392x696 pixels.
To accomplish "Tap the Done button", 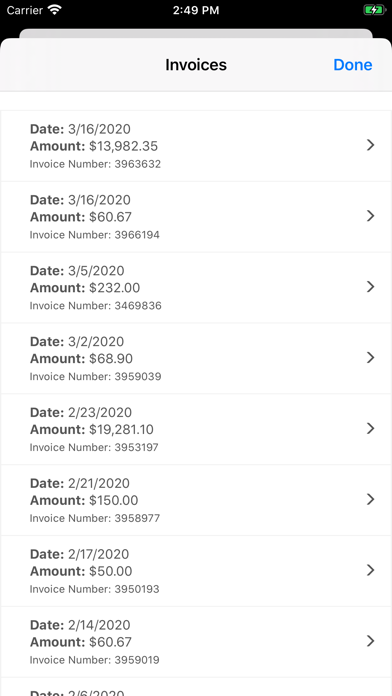I will click(352, 65).
